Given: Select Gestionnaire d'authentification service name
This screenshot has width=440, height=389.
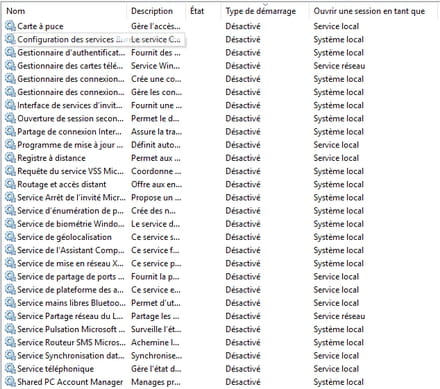Looking at the screenshot, I should click(71, 53).
